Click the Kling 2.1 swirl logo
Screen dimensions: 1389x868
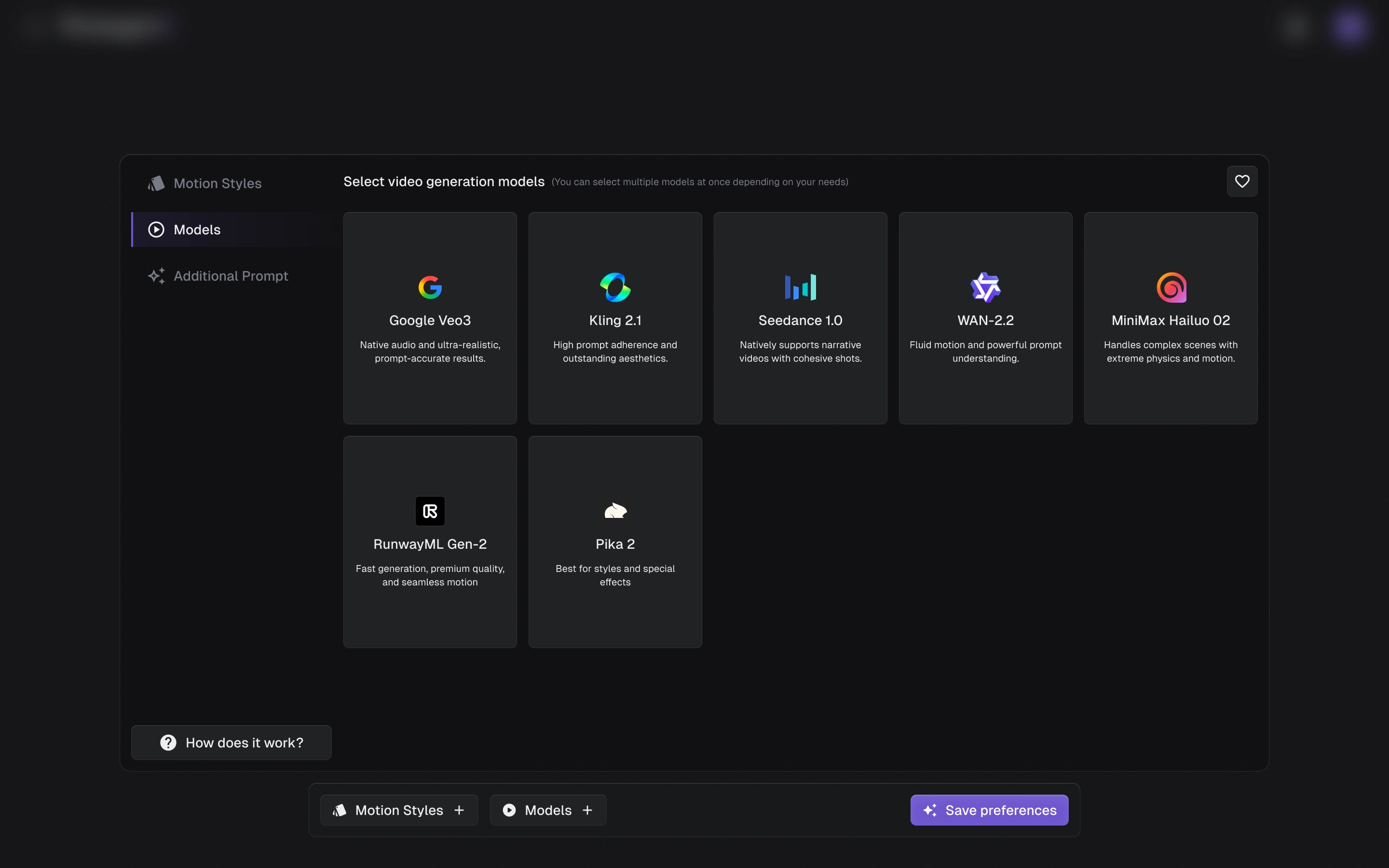[615, 287]
